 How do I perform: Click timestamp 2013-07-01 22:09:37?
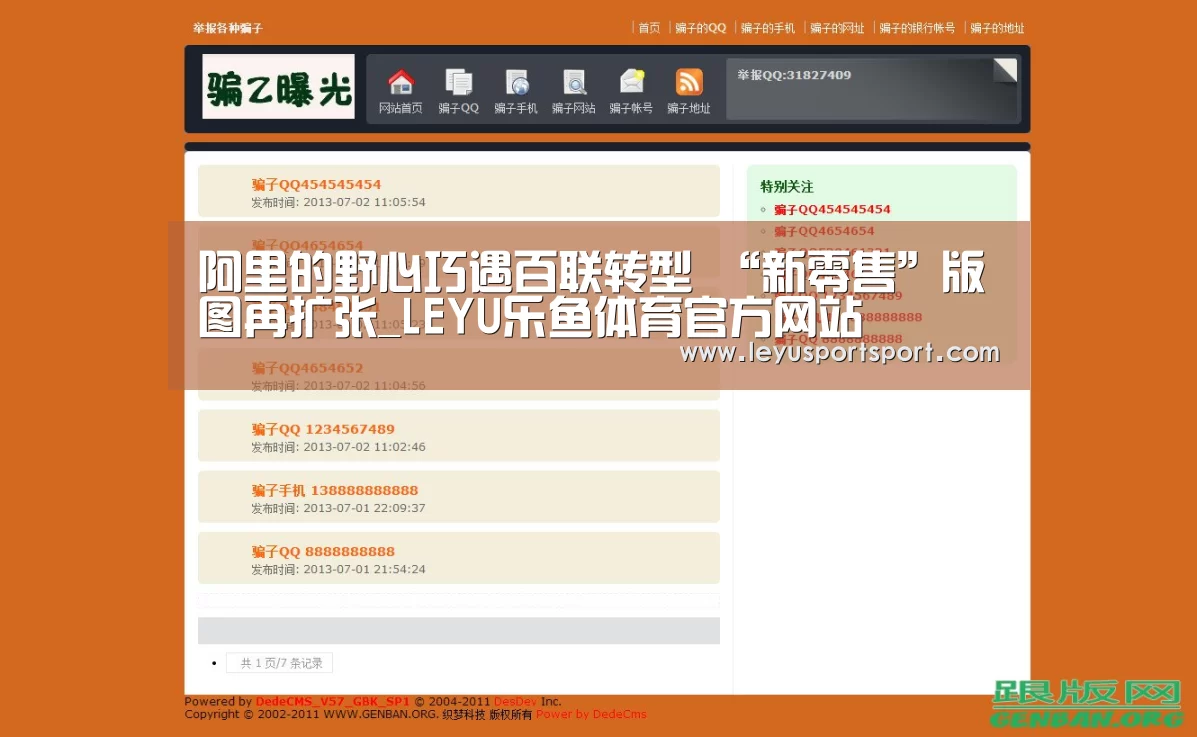[364, 508]
